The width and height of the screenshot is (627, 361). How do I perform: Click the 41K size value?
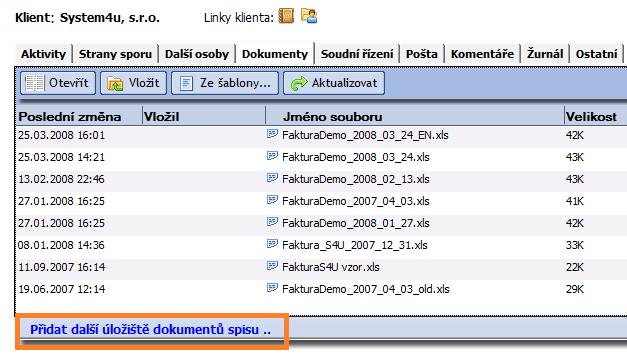tap(575, 201)
